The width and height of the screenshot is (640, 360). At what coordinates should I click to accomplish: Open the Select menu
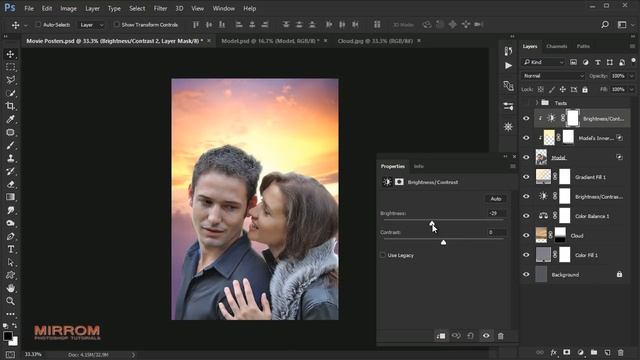pos(137,8)
